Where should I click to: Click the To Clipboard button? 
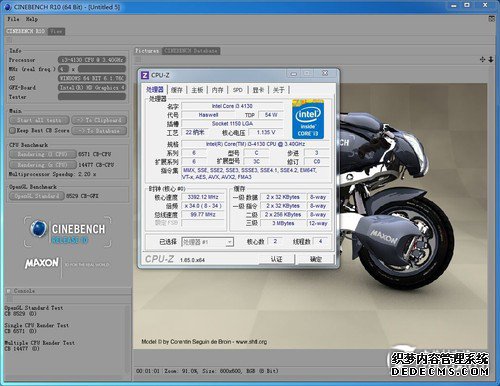(x=99, y=120)
